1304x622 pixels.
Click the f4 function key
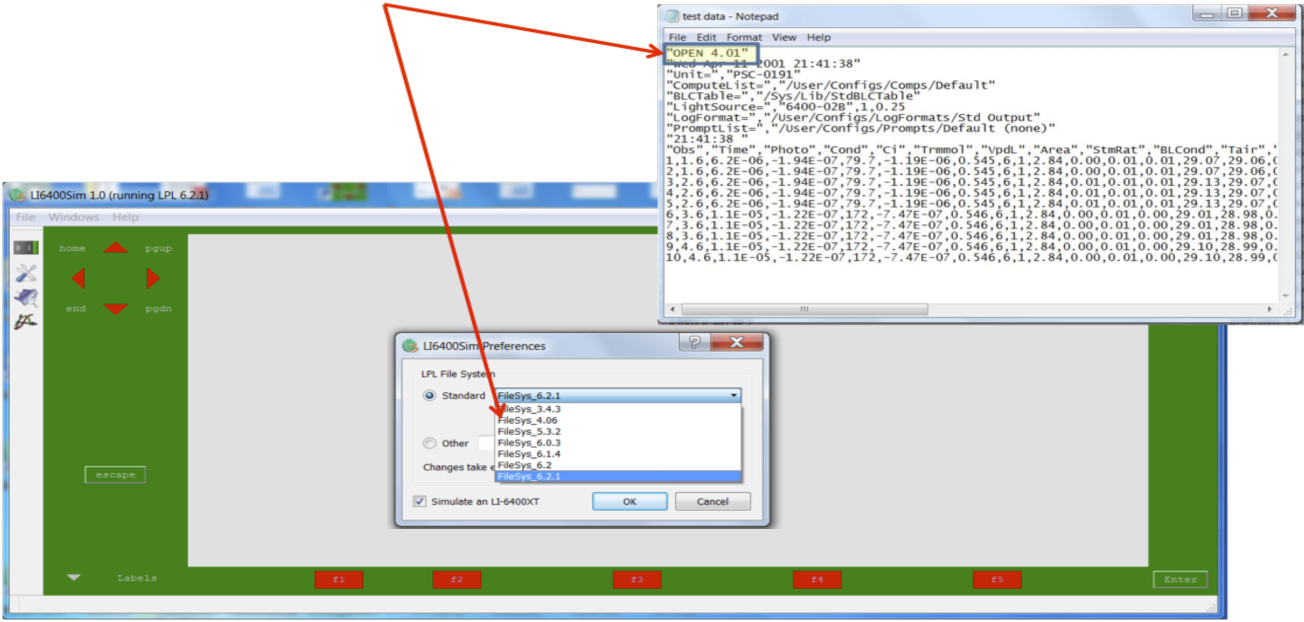point(817,579)
